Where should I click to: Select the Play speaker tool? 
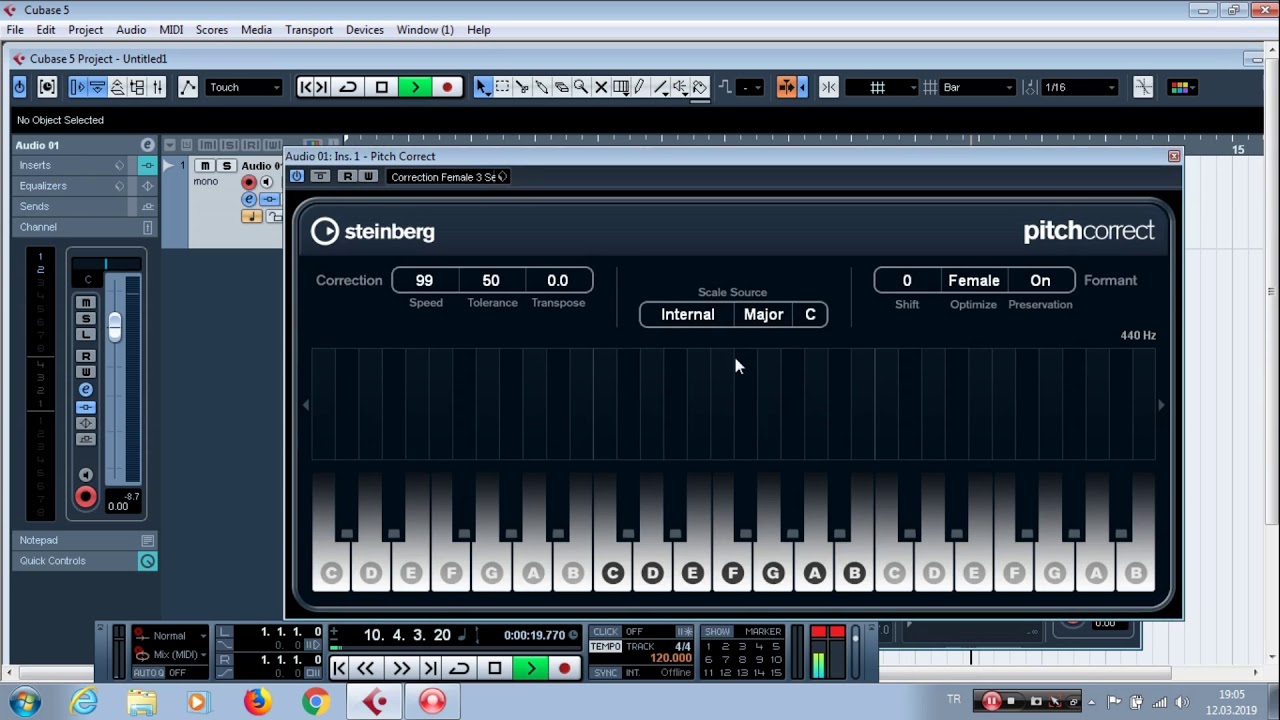coord(680,87)
